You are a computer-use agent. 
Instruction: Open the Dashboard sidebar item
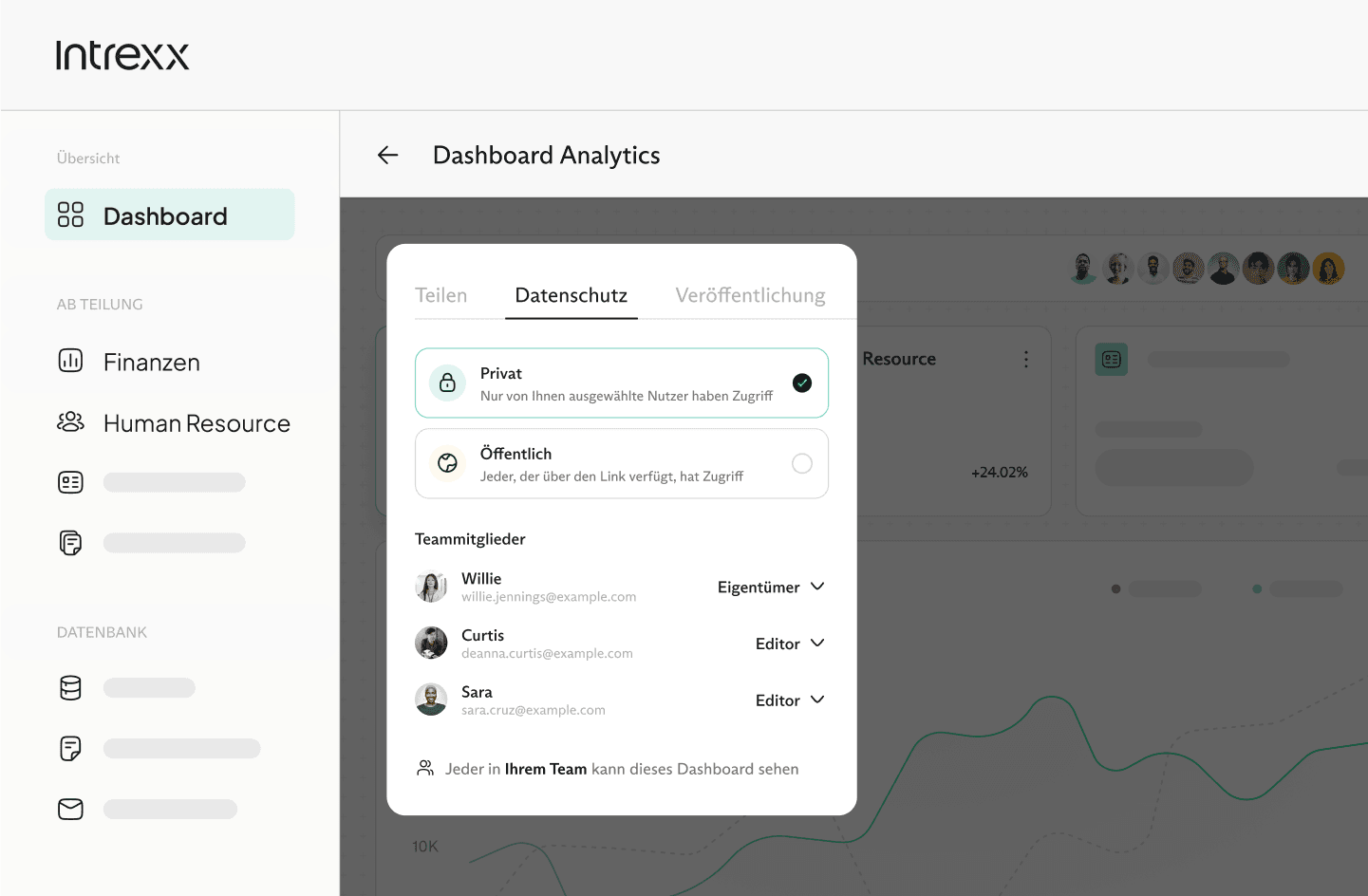point(169,215)
